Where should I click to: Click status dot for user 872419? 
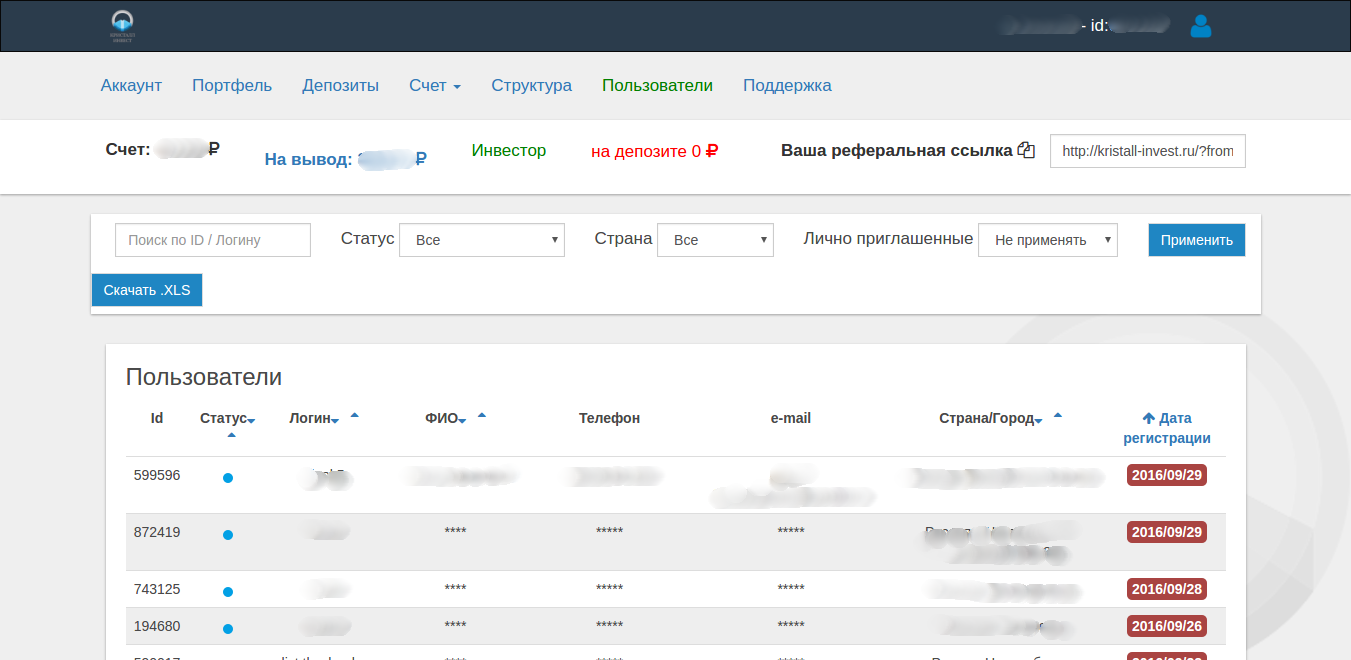228,535
